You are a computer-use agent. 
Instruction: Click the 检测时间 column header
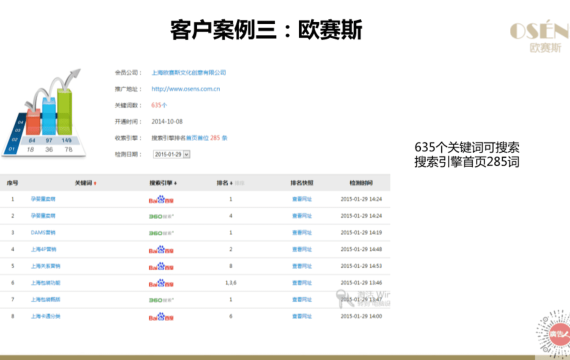tap(361, 183)
